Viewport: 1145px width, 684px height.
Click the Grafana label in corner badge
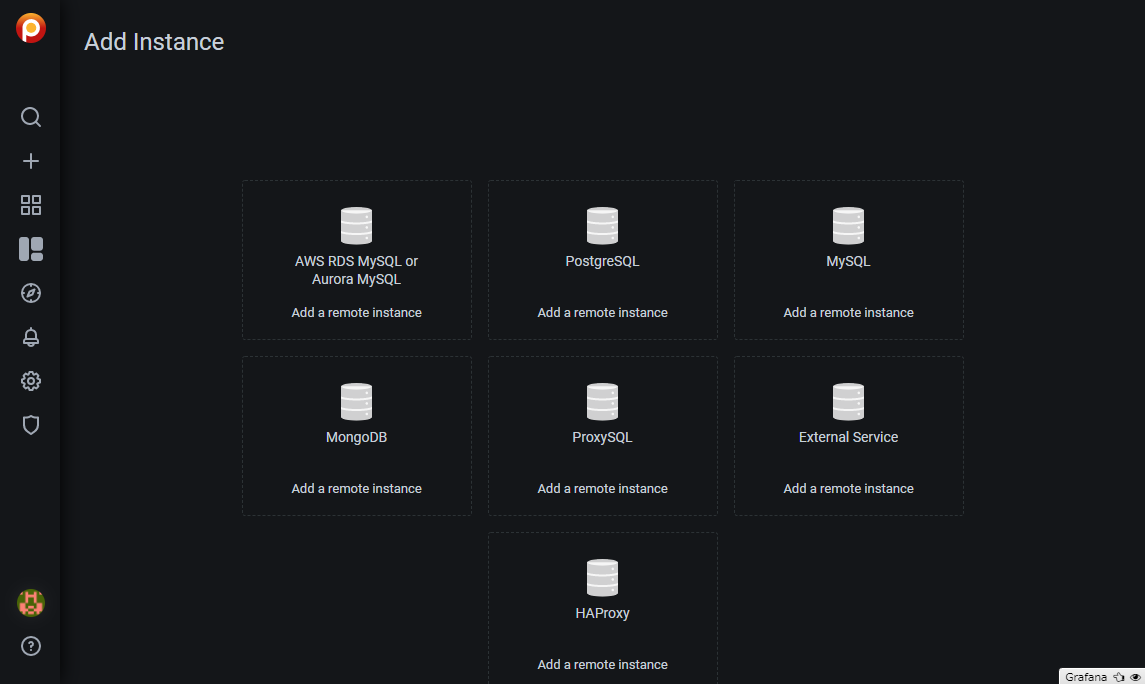(x=1086, y=677)
